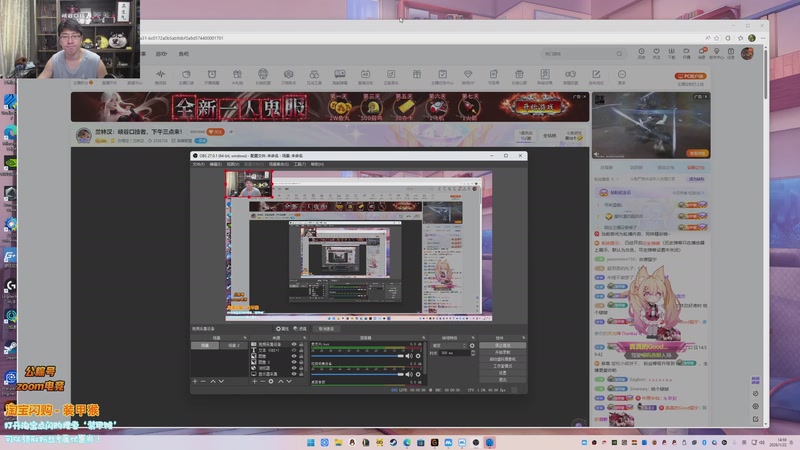Remove selected scene with minus icon in Scenes panel
Image resolution: width=800 pixels, height=450 pixels.
tap(203, 381)
